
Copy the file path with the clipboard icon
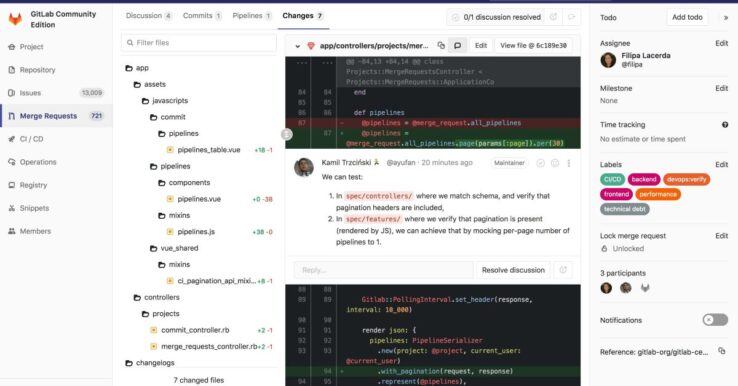tap(441, 46)
